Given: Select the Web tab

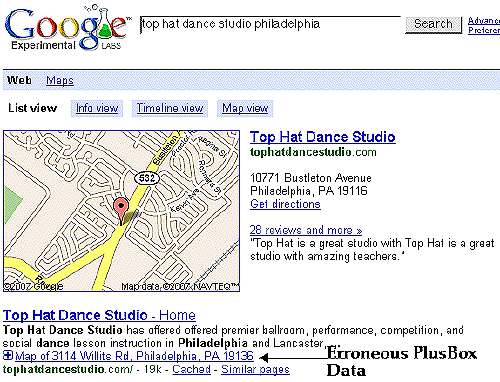Looking at the screenshot, I should click(x=19, y=80).
